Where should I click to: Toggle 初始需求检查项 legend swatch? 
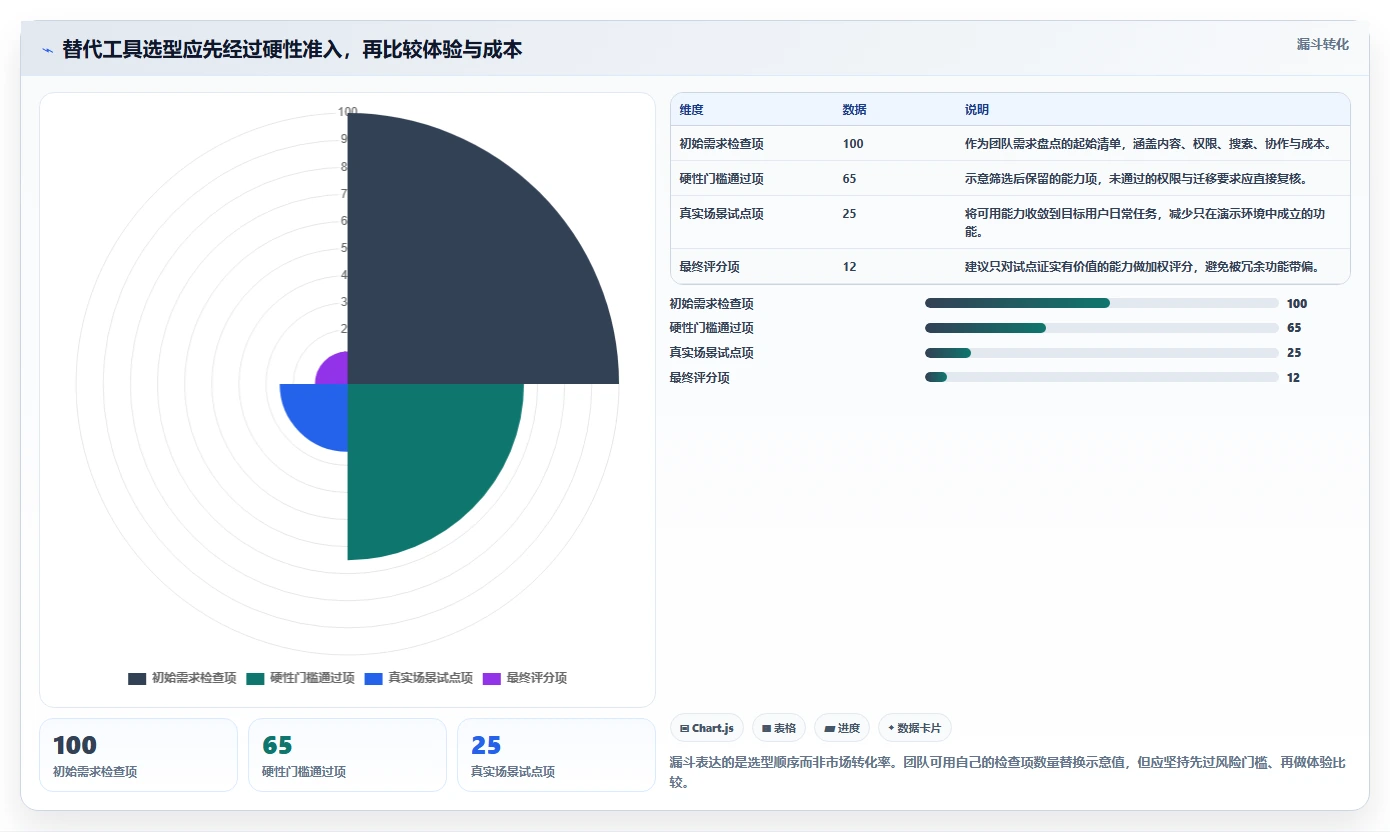(137, 678)
